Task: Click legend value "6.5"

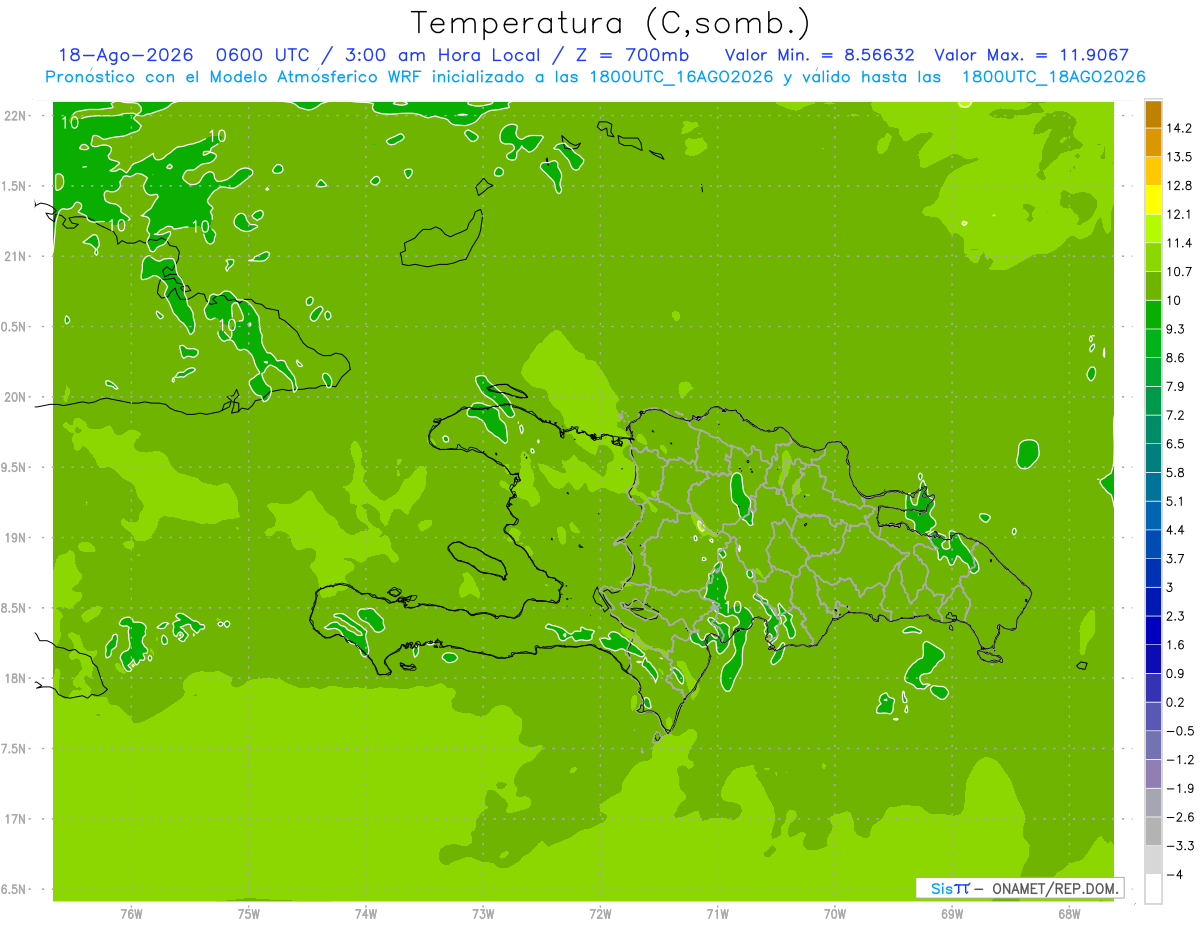Action: (x=1176, y=444)
